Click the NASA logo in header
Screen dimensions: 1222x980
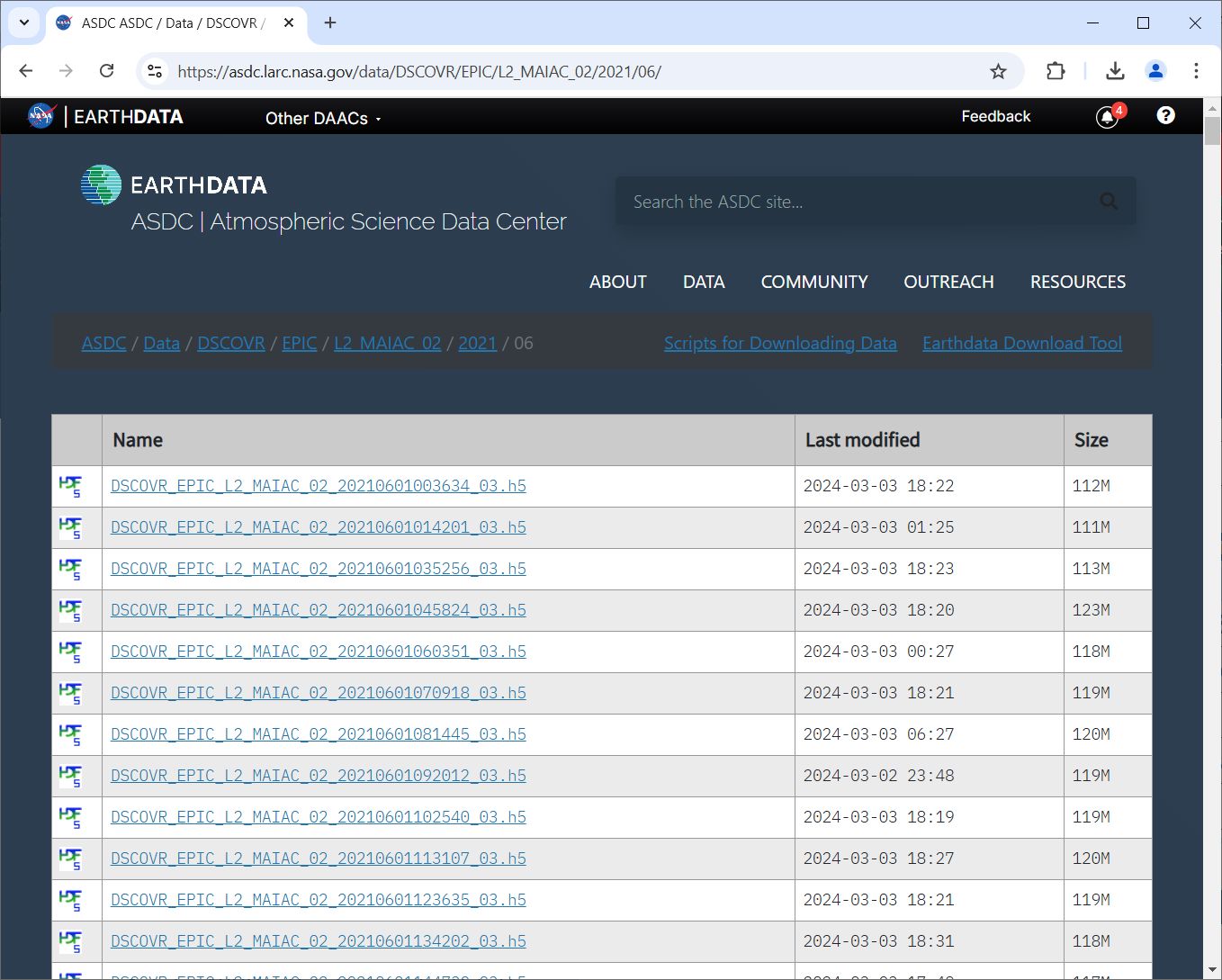[x=41, y=116]
